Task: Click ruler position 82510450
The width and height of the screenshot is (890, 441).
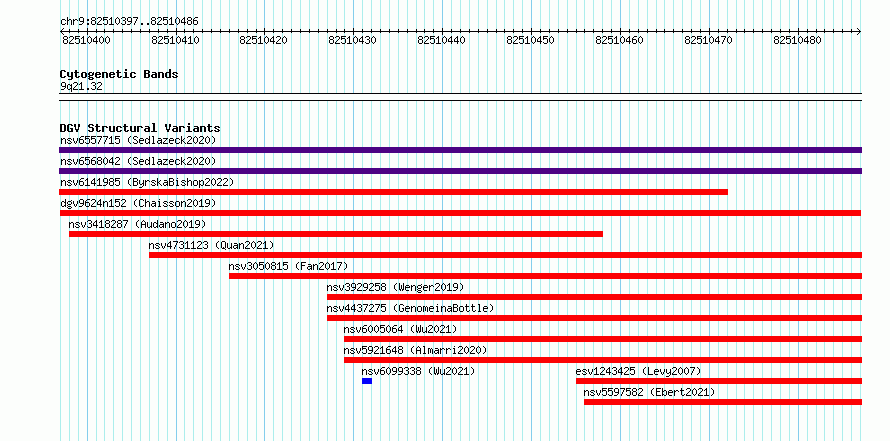Action: 531,40
